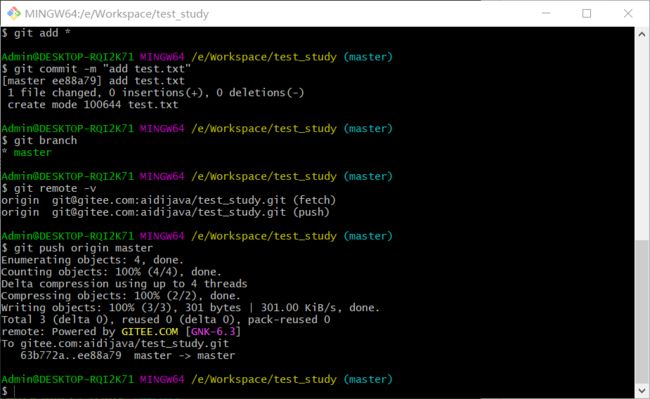This screenshot has width=650, height=399.
Task: Click the line "[master ee88a79] add test.txt"
Action: (93, 81)
